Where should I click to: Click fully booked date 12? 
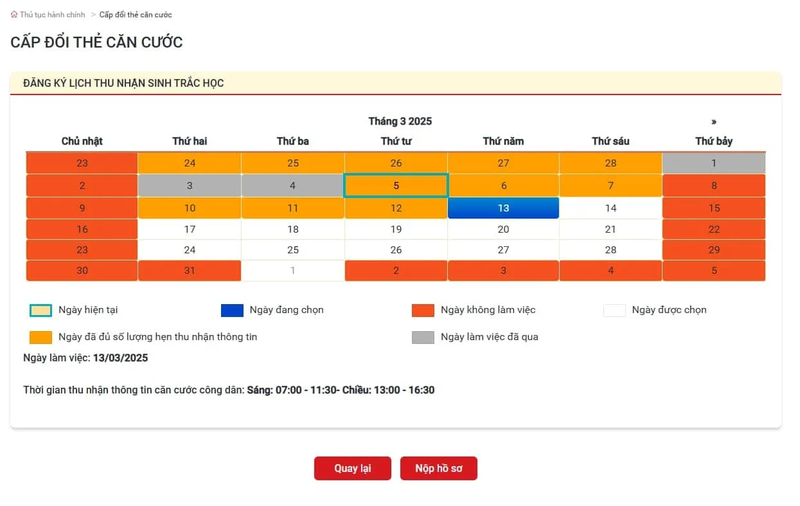click(396, 208)
